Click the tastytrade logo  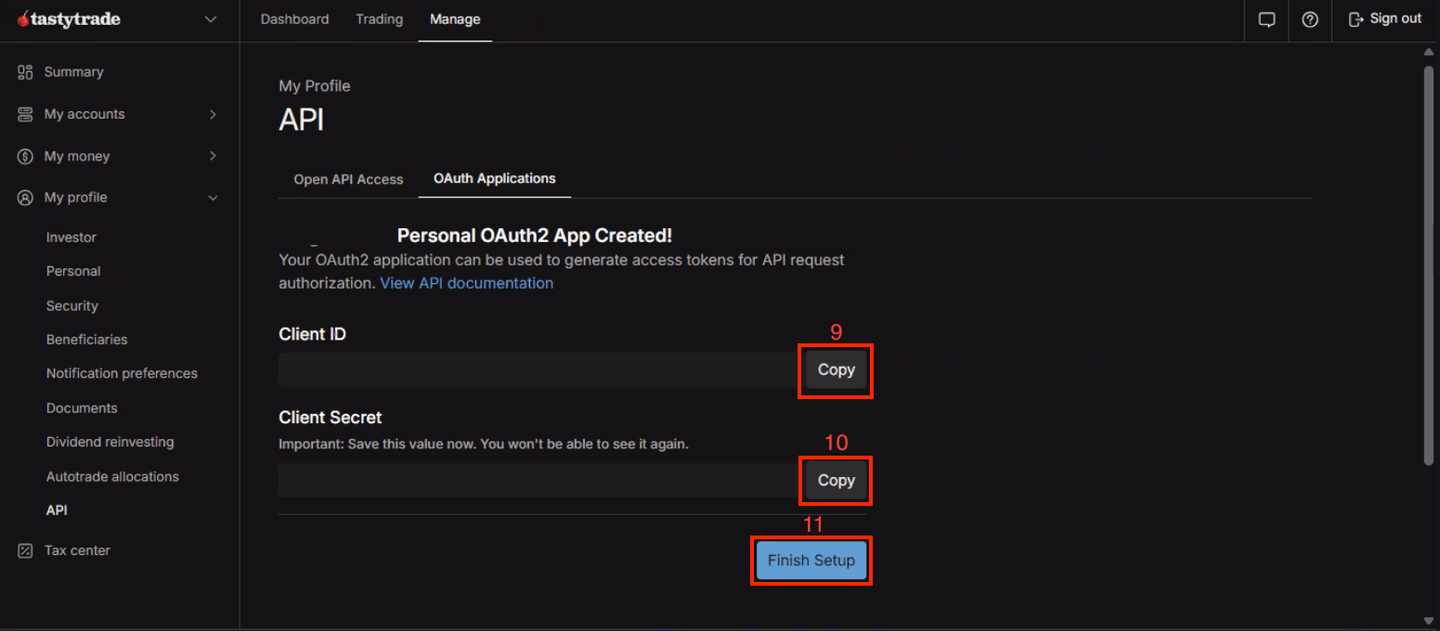pos(68,19)
